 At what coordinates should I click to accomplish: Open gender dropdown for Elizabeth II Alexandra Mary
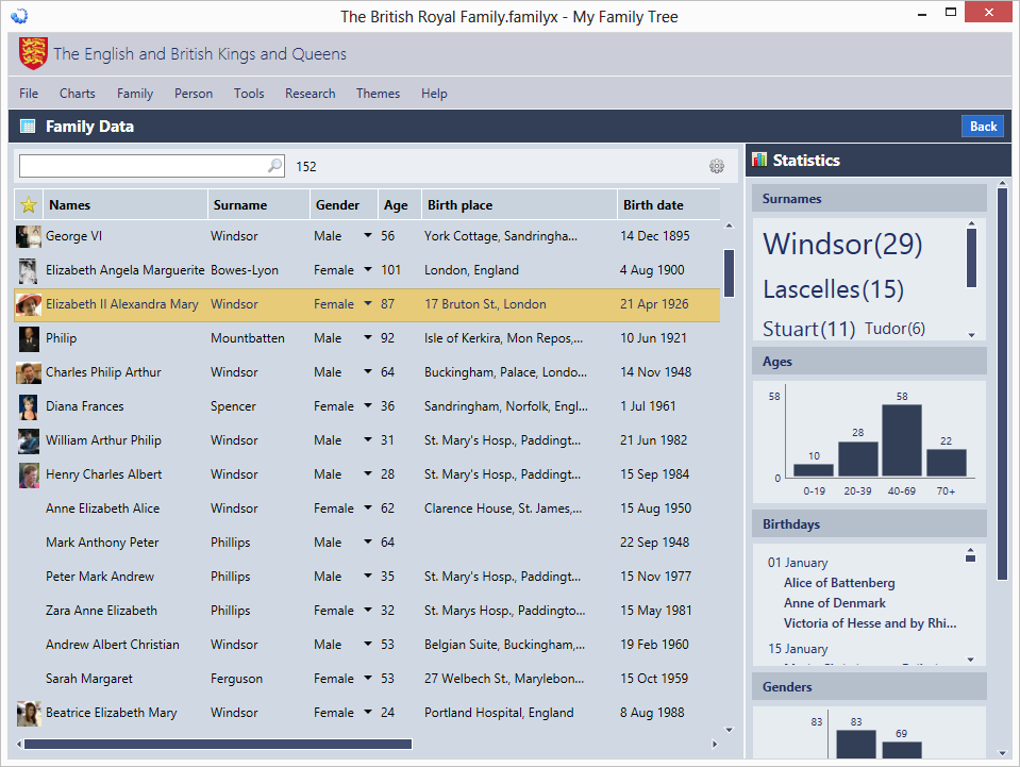coord(368,304)
